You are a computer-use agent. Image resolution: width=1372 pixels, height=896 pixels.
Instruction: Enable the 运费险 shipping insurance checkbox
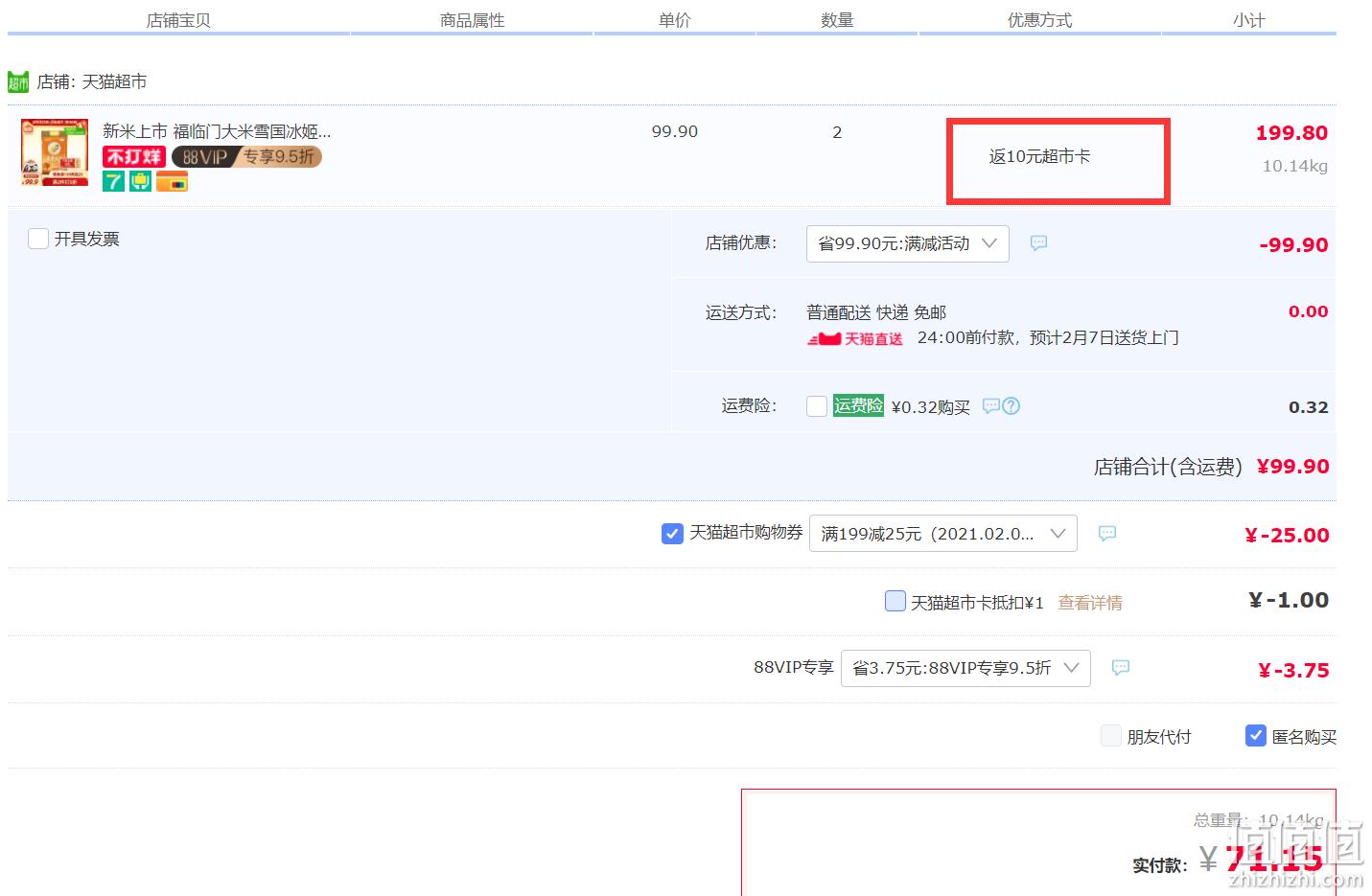pos(817,406)
